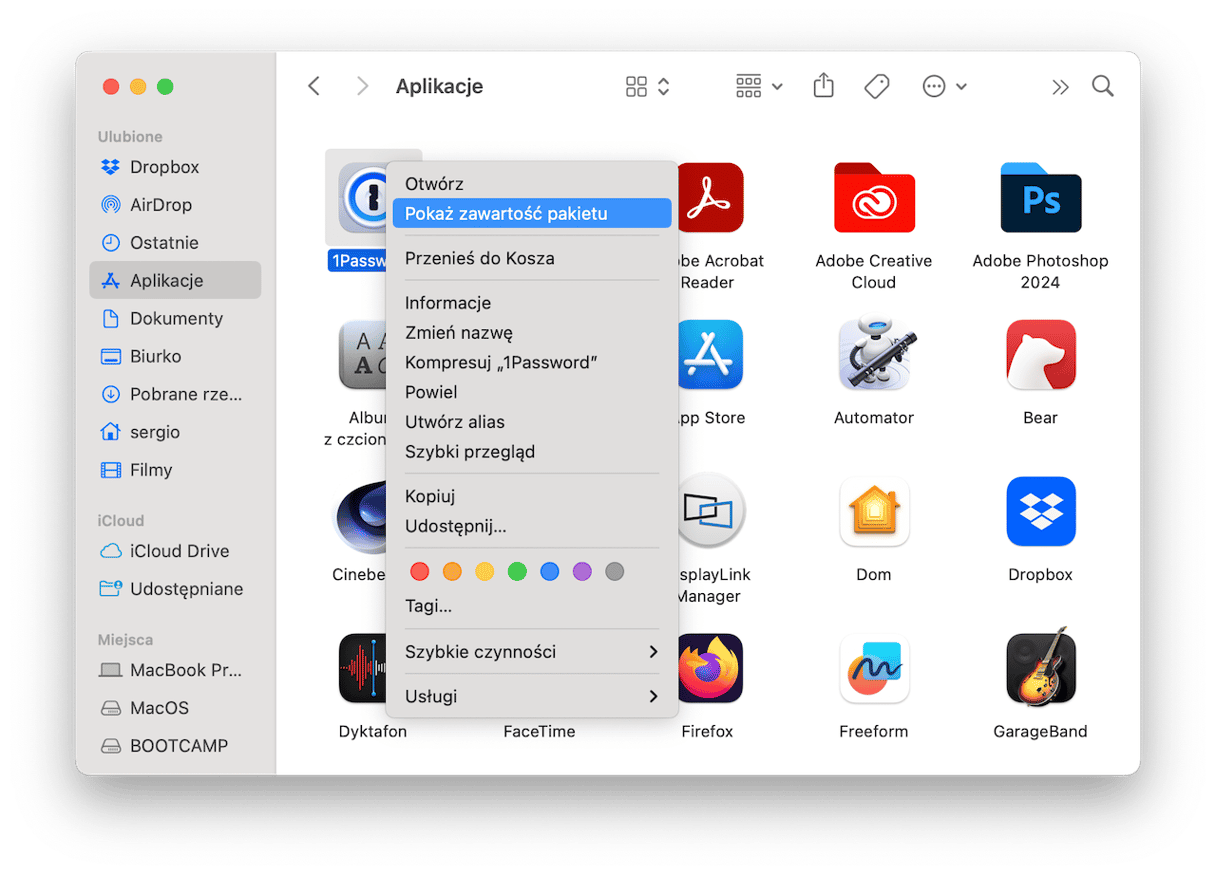This screenshot has height=875, width=1216.
Task: Open Filmy in the sidebar
Action: pyautogui.click(x=175, y=470)
